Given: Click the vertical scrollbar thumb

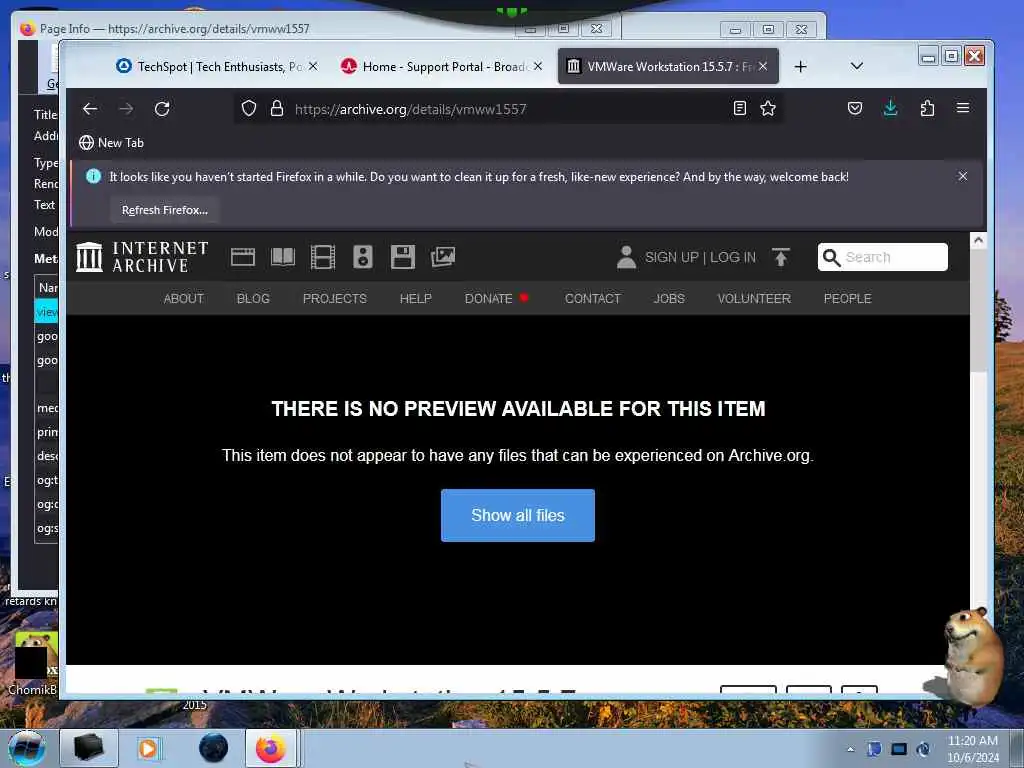Looking at the screenshot, I should pyautogui.click(x=978, y=310).
